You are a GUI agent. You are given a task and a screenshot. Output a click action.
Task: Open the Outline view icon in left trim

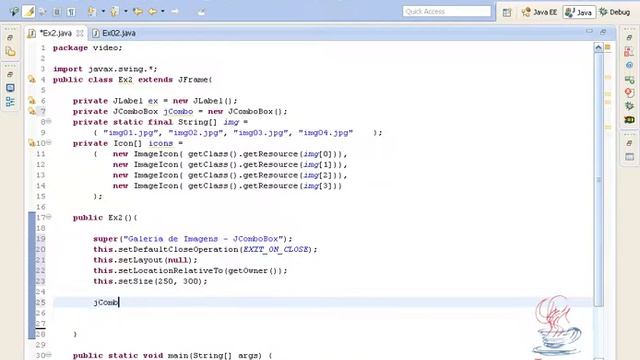(11, 101)
